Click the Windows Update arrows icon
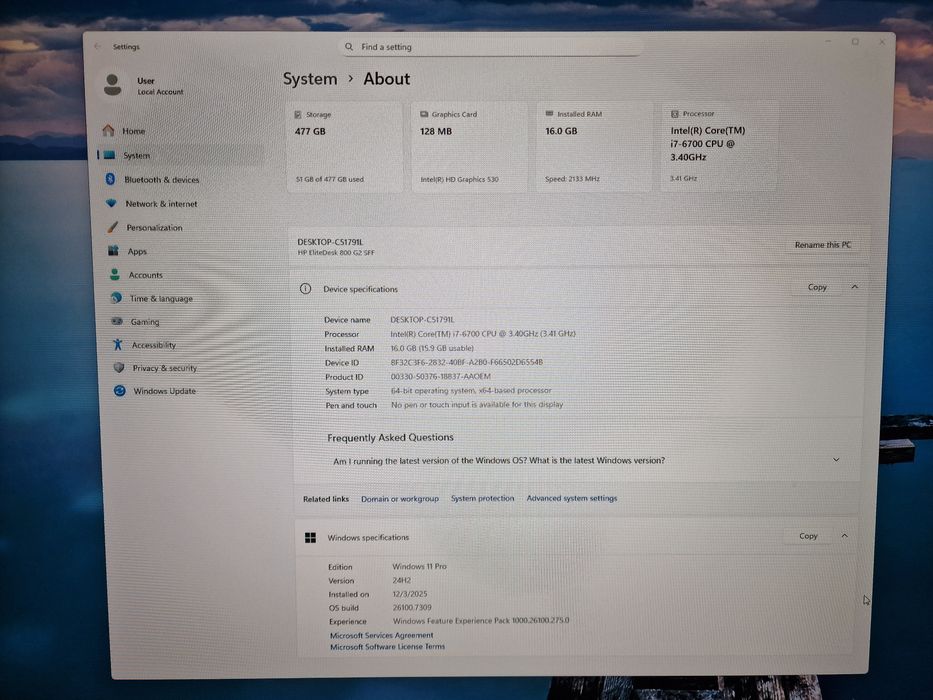933x700 pixels. tap(120, 390)
